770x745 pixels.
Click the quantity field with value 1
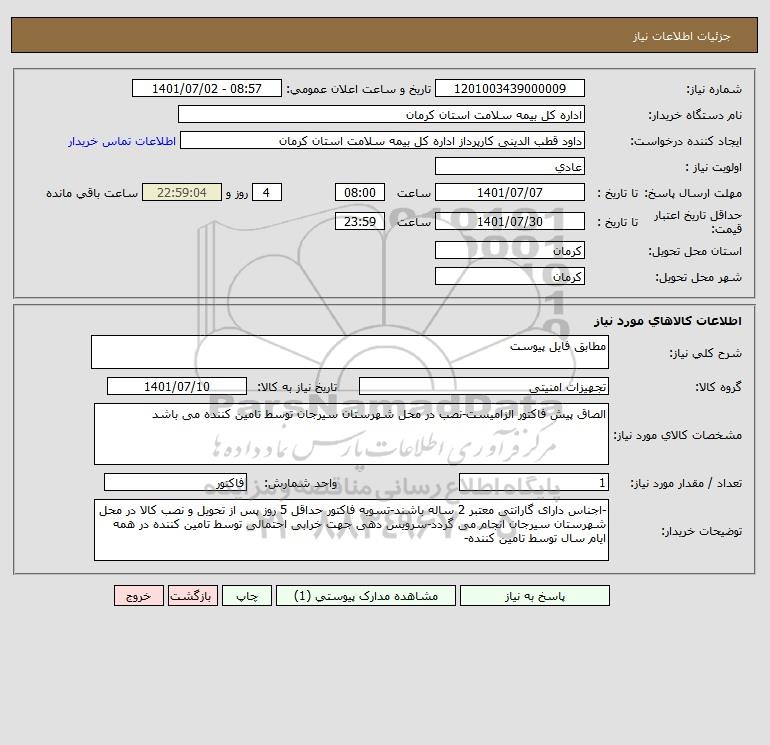tap(534, 483)
